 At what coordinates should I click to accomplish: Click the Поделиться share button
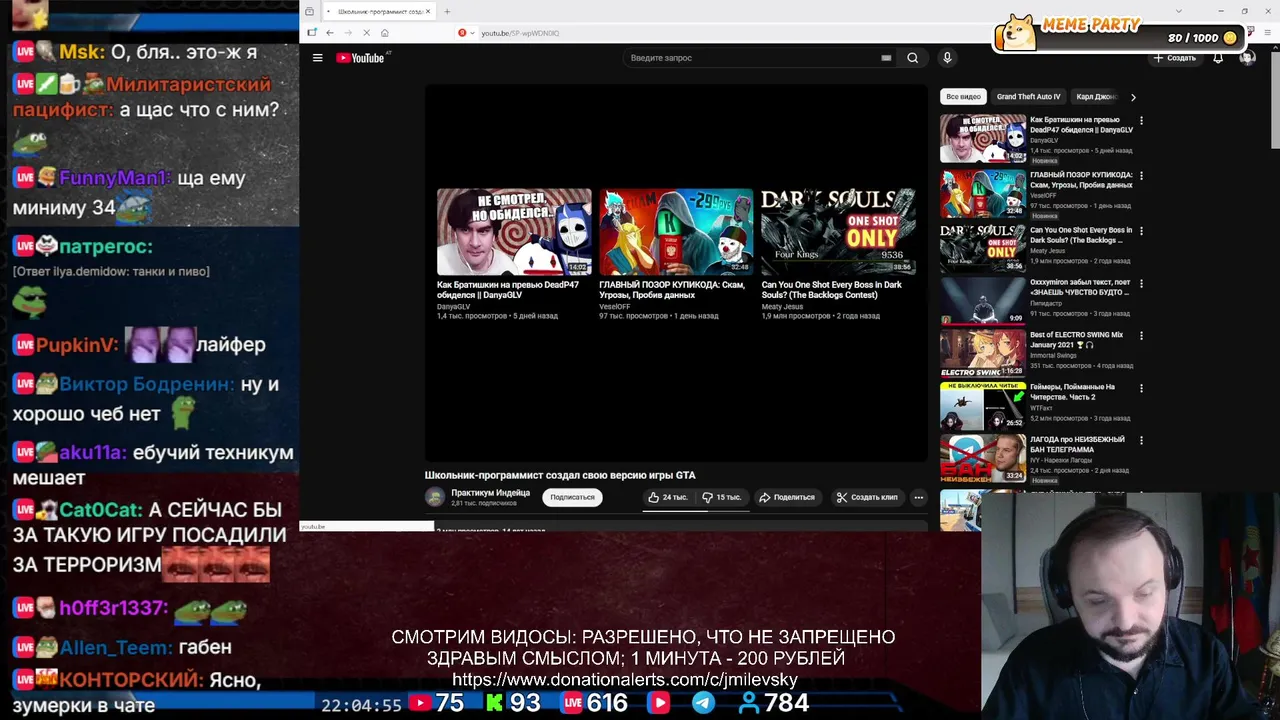point(786,497)
